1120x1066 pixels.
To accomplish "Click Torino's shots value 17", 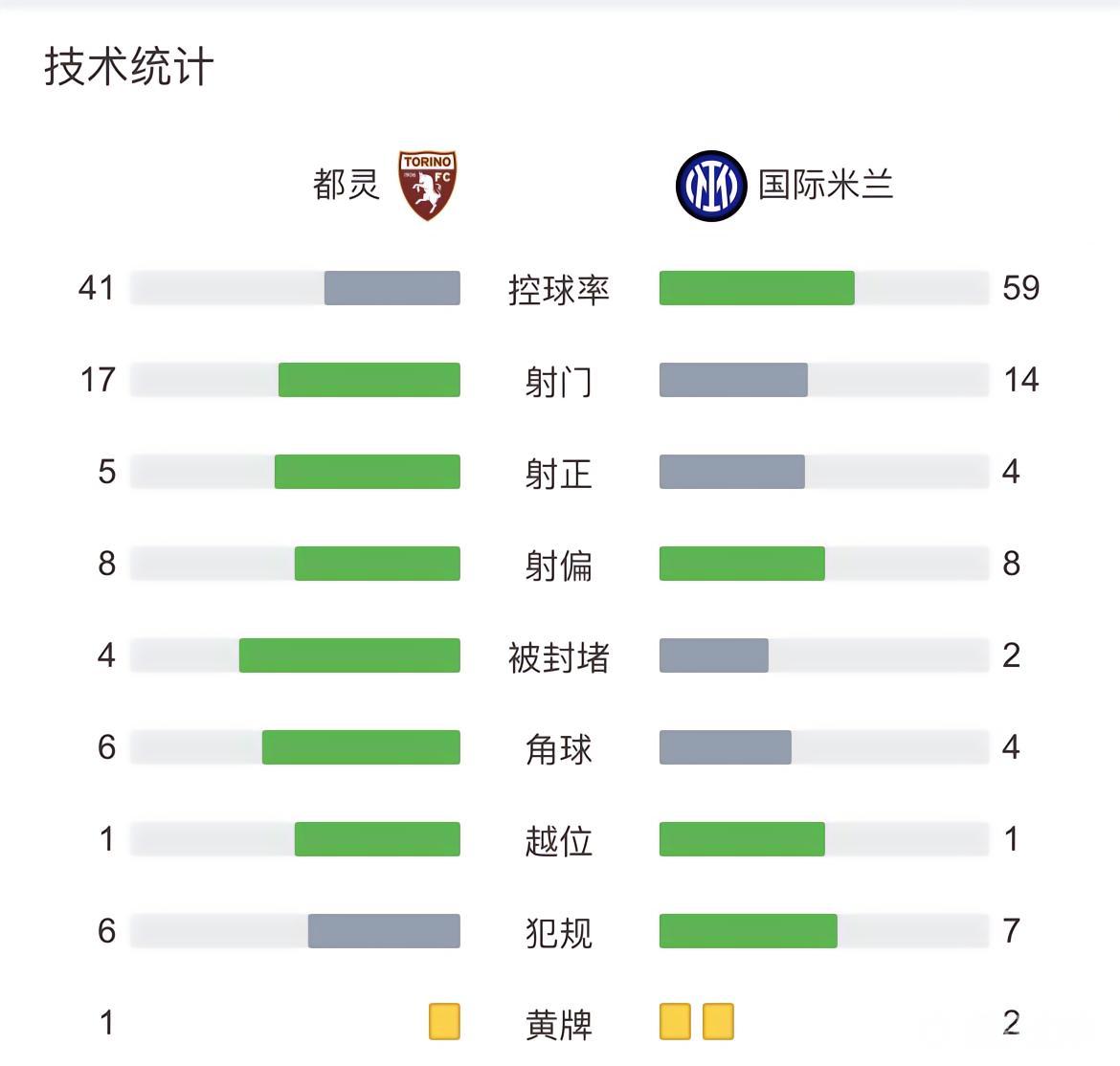I will click(98, 380).
